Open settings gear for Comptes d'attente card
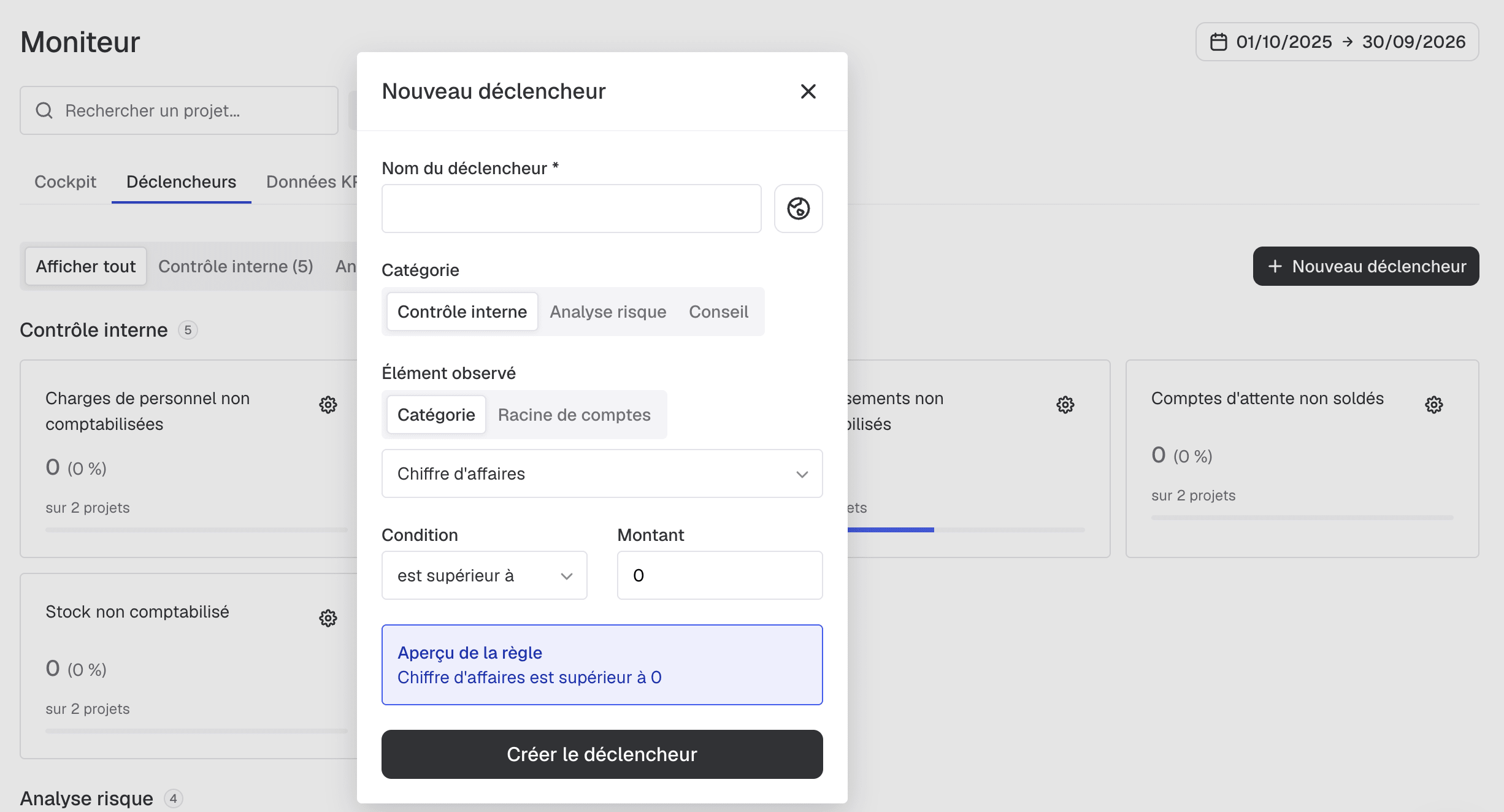Image resolution: width=1504 pixels, height=812 pixels. (x=1433, y=405)
